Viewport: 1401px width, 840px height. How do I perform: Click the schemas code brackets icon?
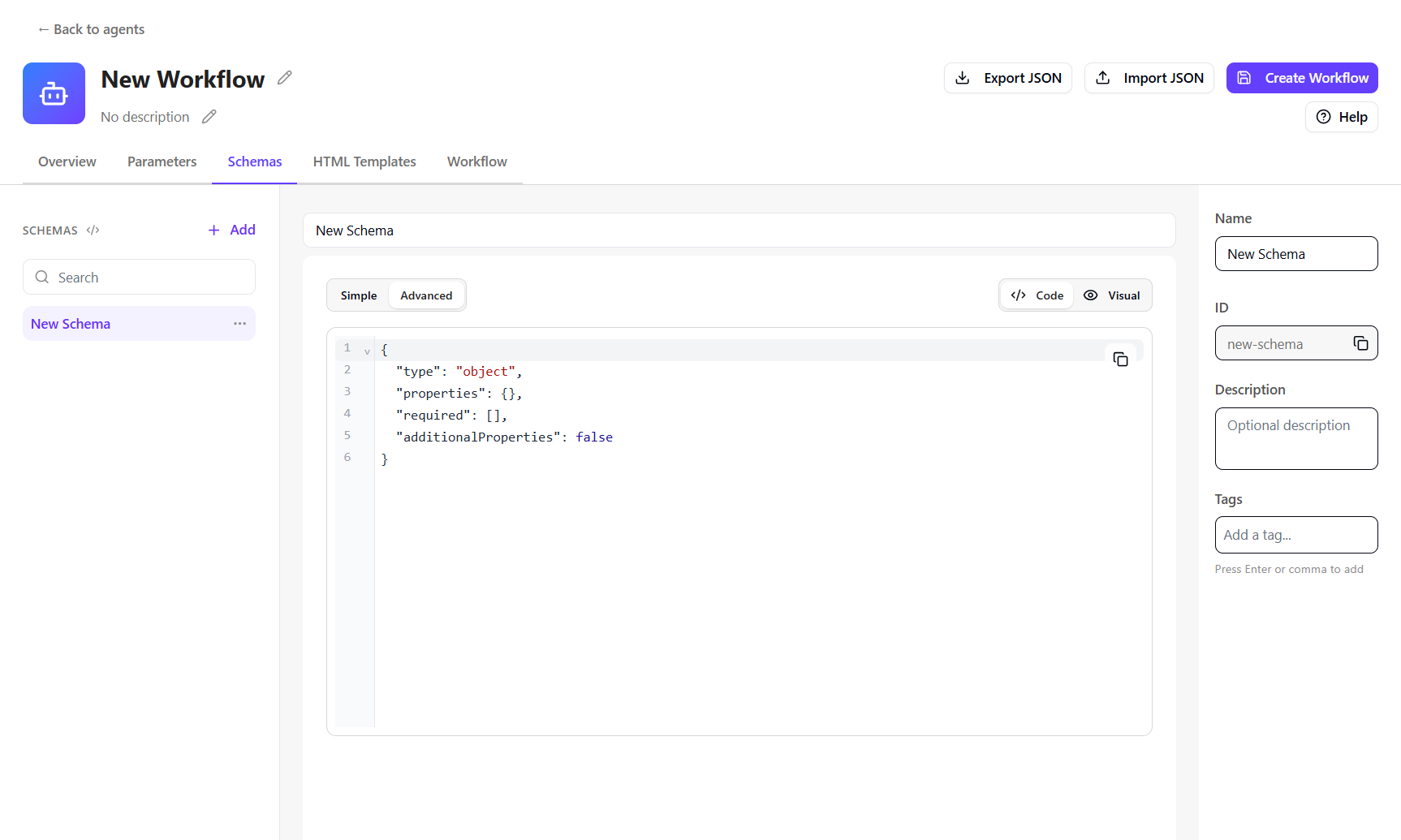point(93,230)
